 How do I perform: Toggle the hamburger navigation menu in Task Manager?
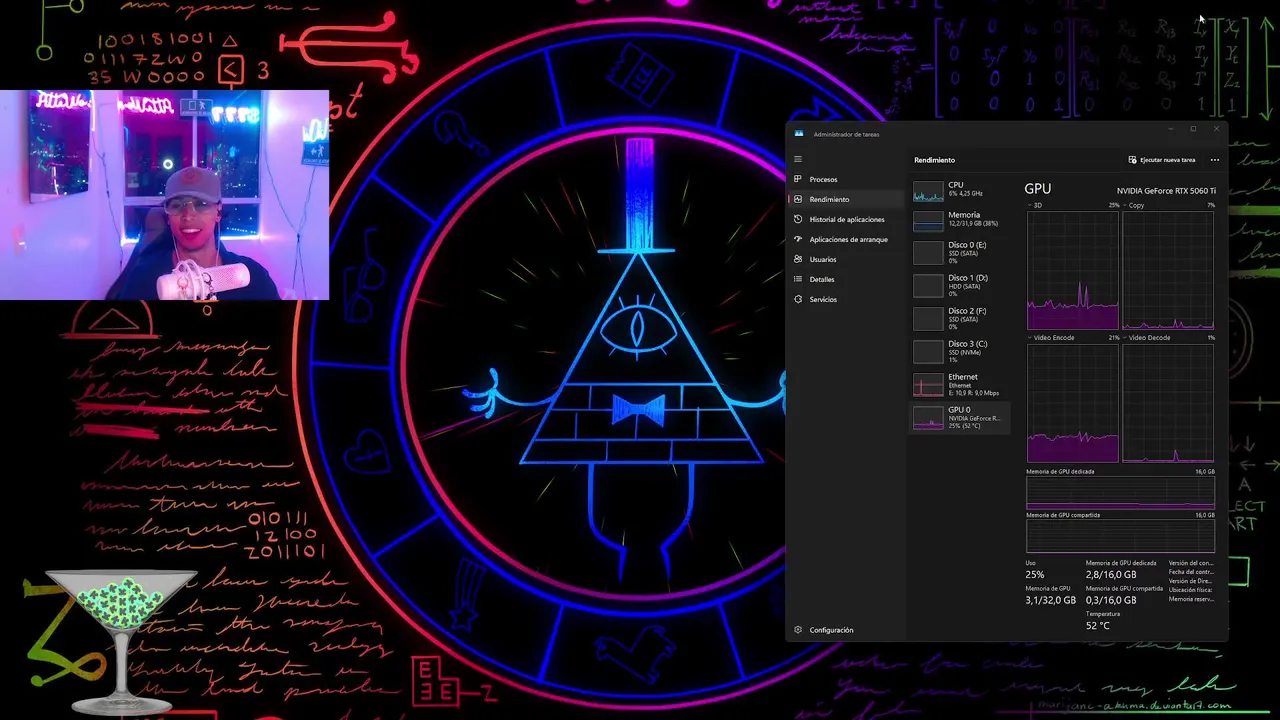tap(798, 159)
